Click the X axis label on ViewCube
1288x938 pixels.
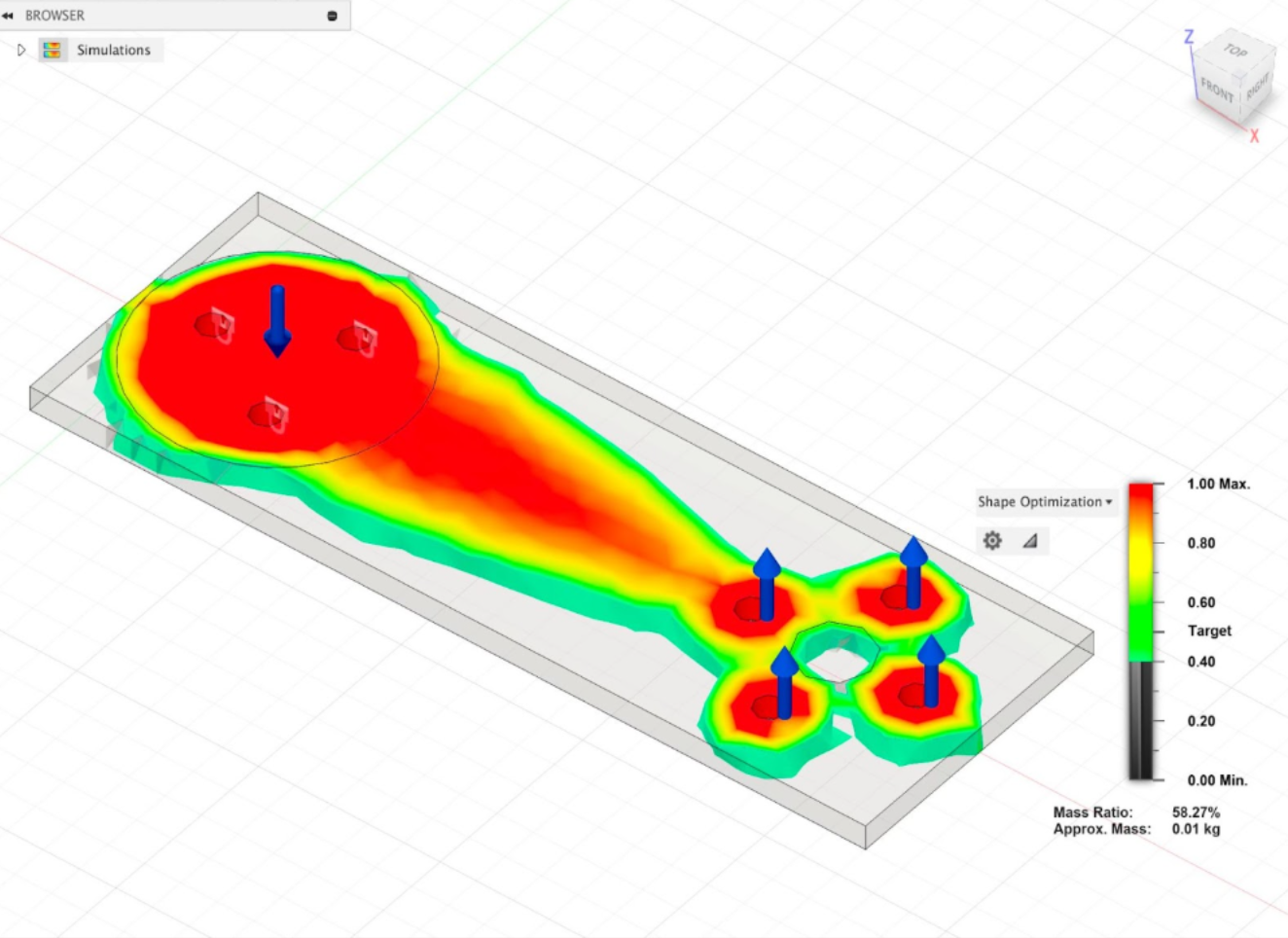(x=1254, y=136)
